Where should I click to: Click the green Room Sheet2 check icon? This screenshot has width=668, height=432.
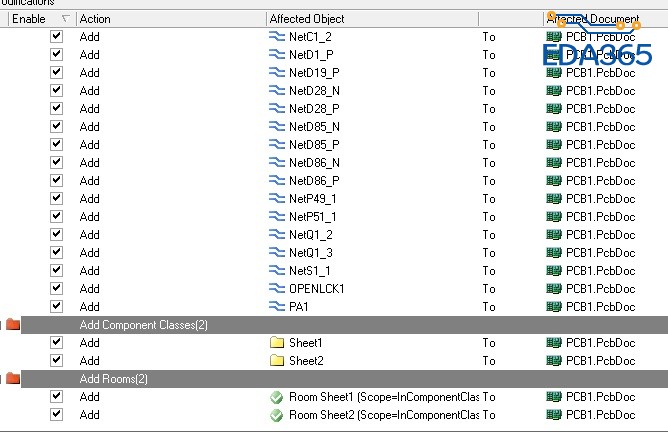click(278, 414)
